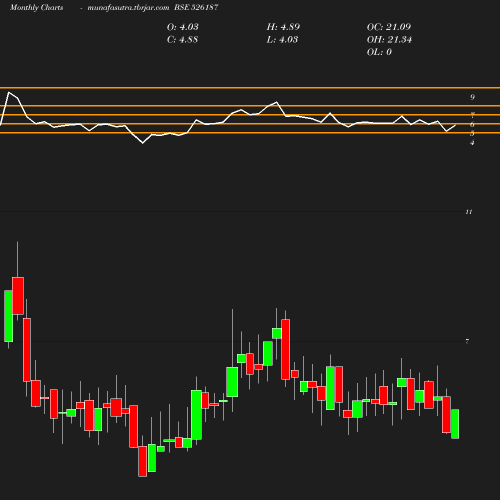Click the highest peak of the white indicator line
The image size is (500, 500).
(x=9, y=92)
